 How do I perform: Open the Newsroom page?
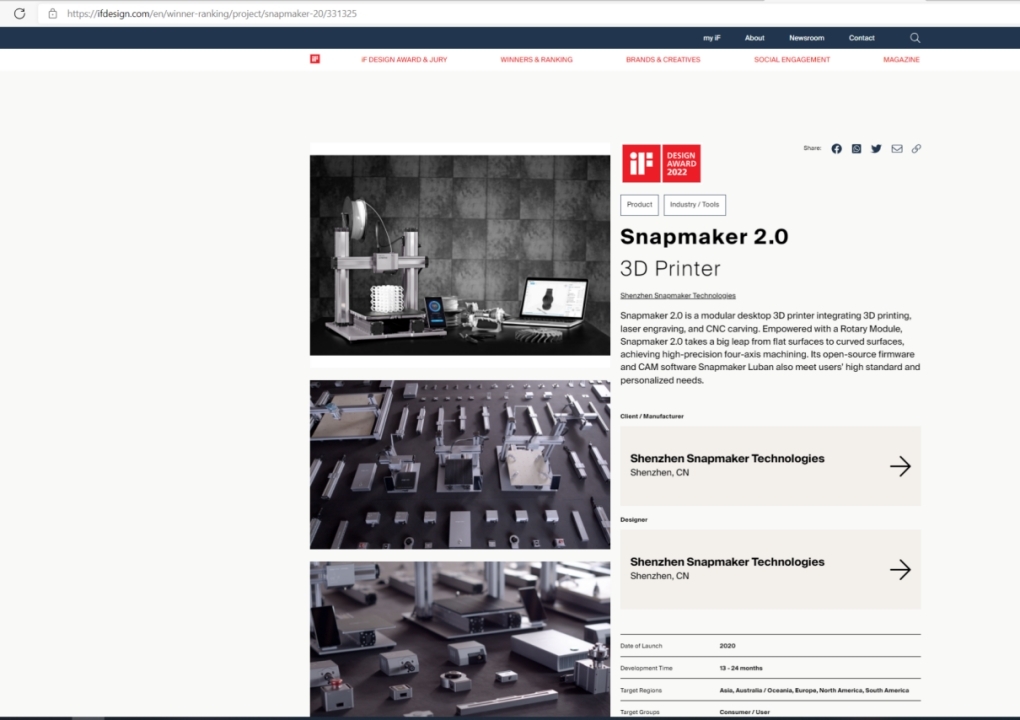806,37
